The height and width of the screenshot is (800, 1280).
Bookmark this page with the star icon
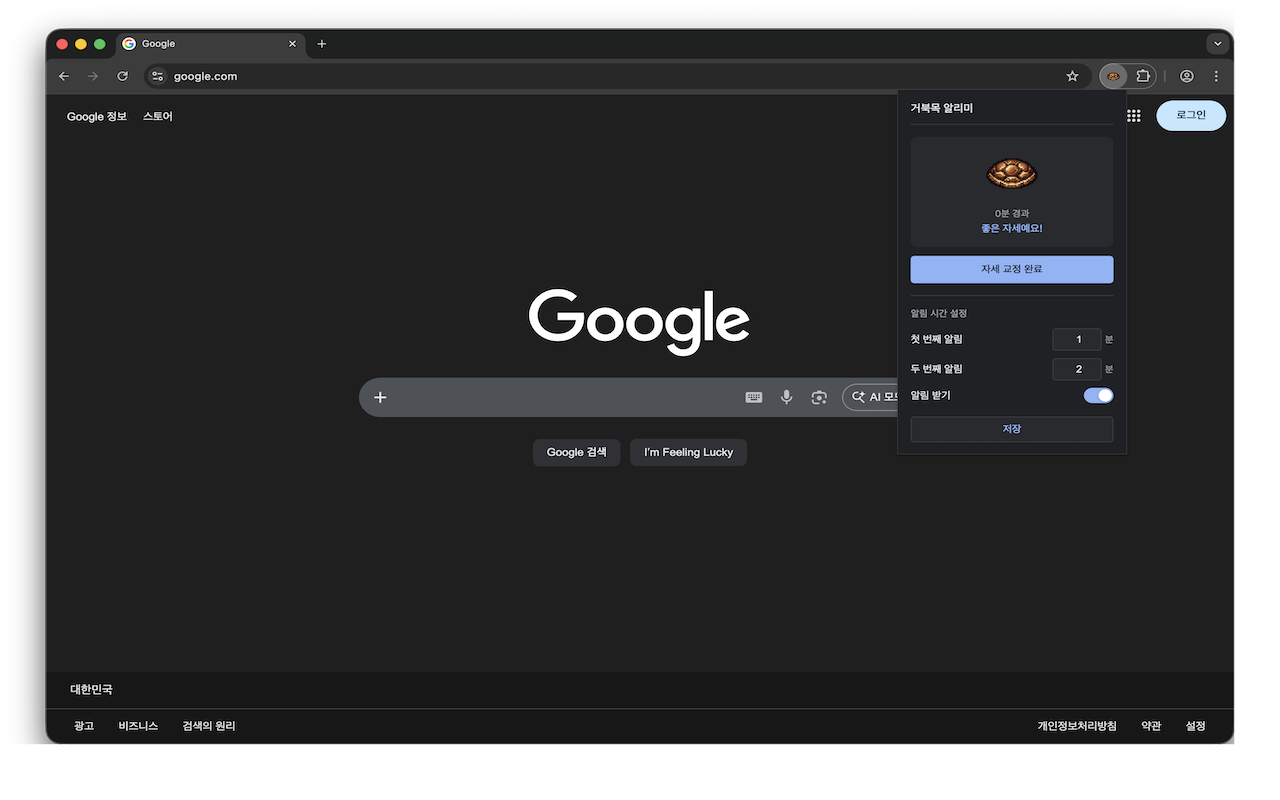(x=1072, y=76)
